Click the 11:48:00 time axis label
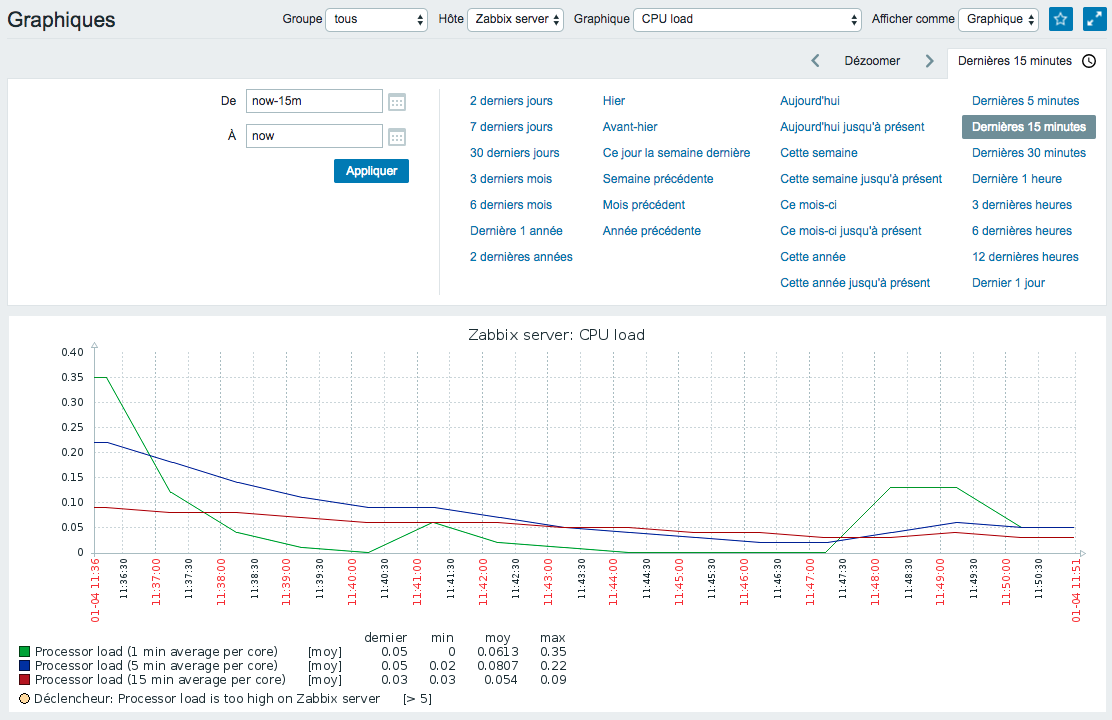This screenshot has width=1112, height=720. tap(875, 582)
